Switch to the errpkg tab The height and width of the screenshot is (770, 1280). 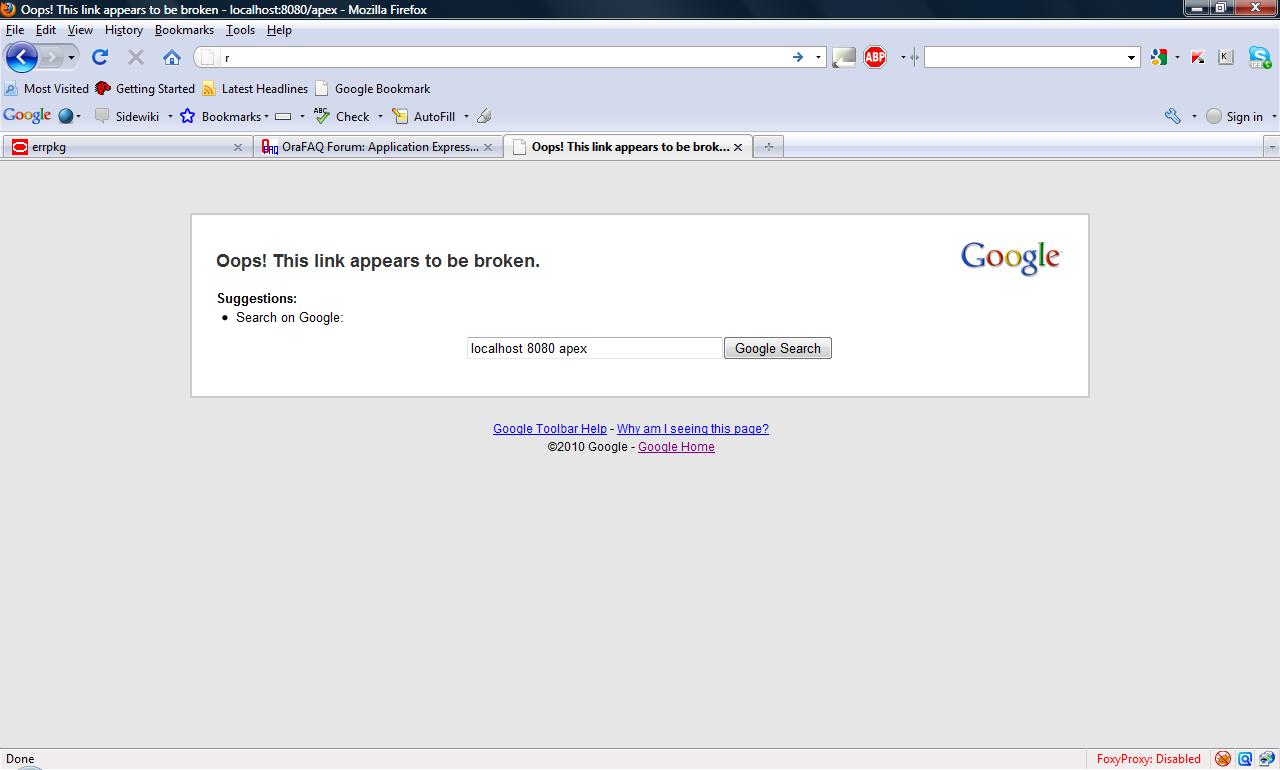(120, 147)
